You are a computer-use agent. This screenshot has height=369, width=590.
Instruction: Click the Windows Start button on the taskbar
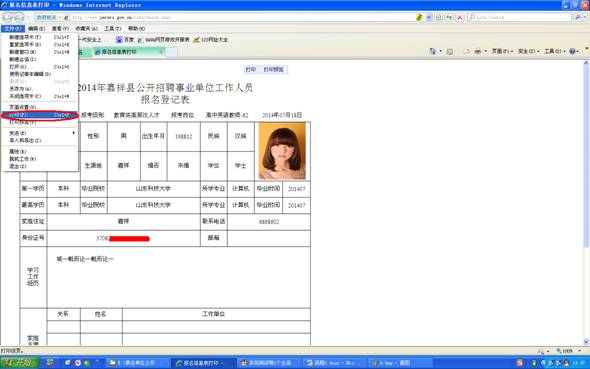[20, 363]
